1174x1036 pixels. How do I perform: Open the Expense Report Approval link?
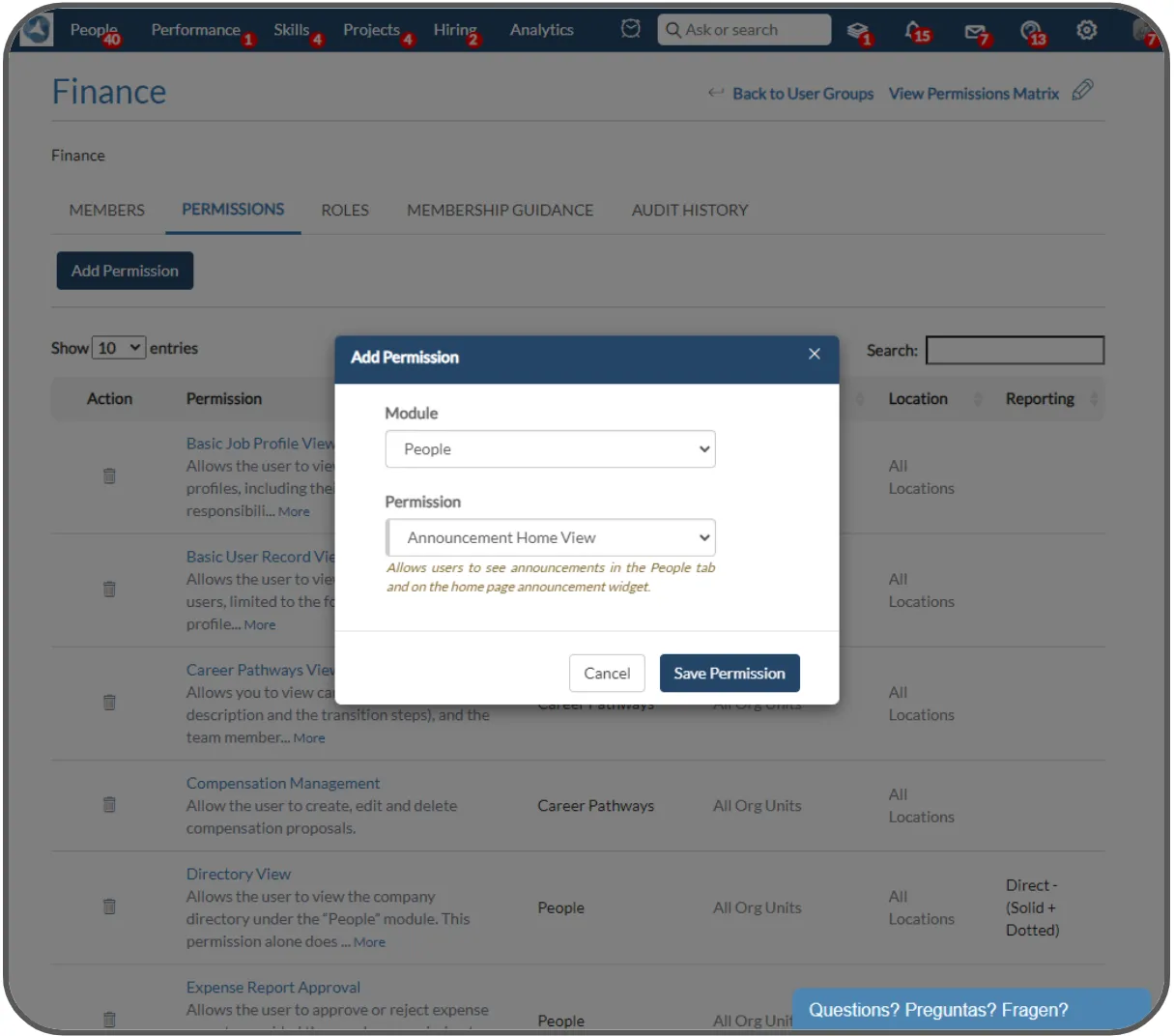click(273, 987)
